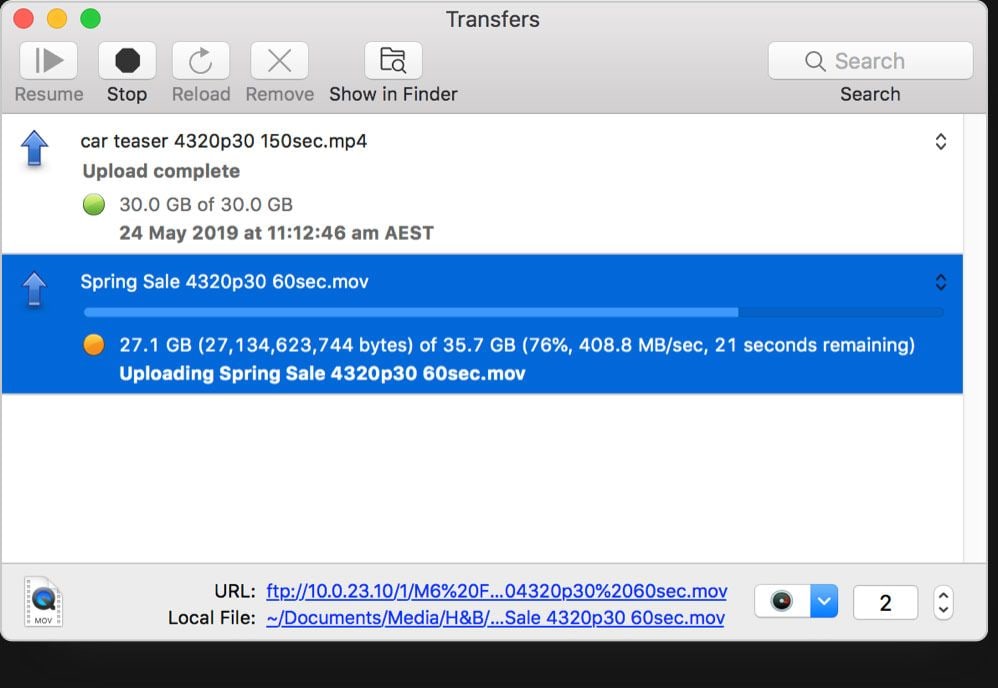The width and height of the screenshot is (998, 688).
Task: Click the 24 May 2019 timestamp text
Action: 276,232
